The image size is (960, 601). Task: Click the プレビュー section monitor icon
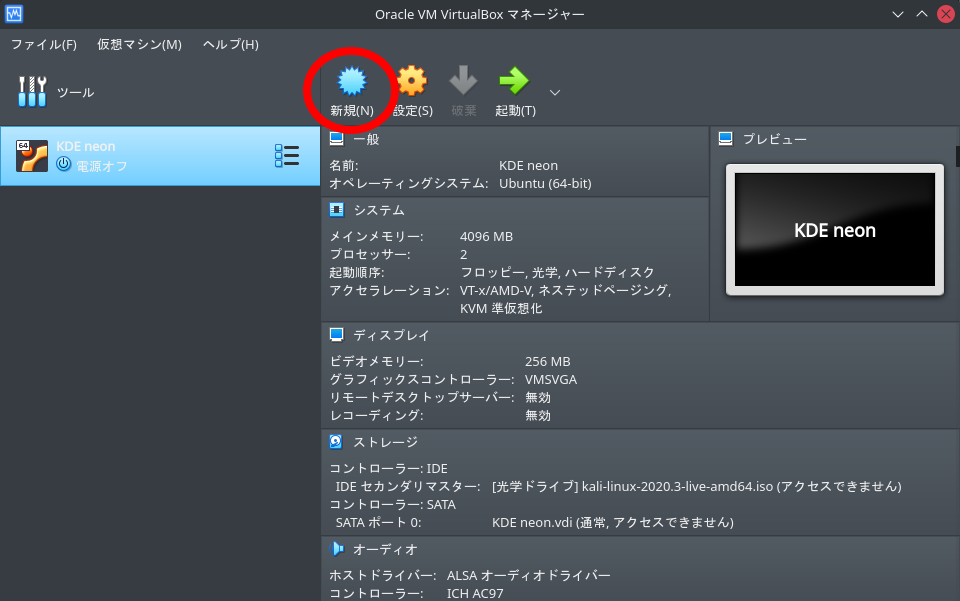coord(726,138)
